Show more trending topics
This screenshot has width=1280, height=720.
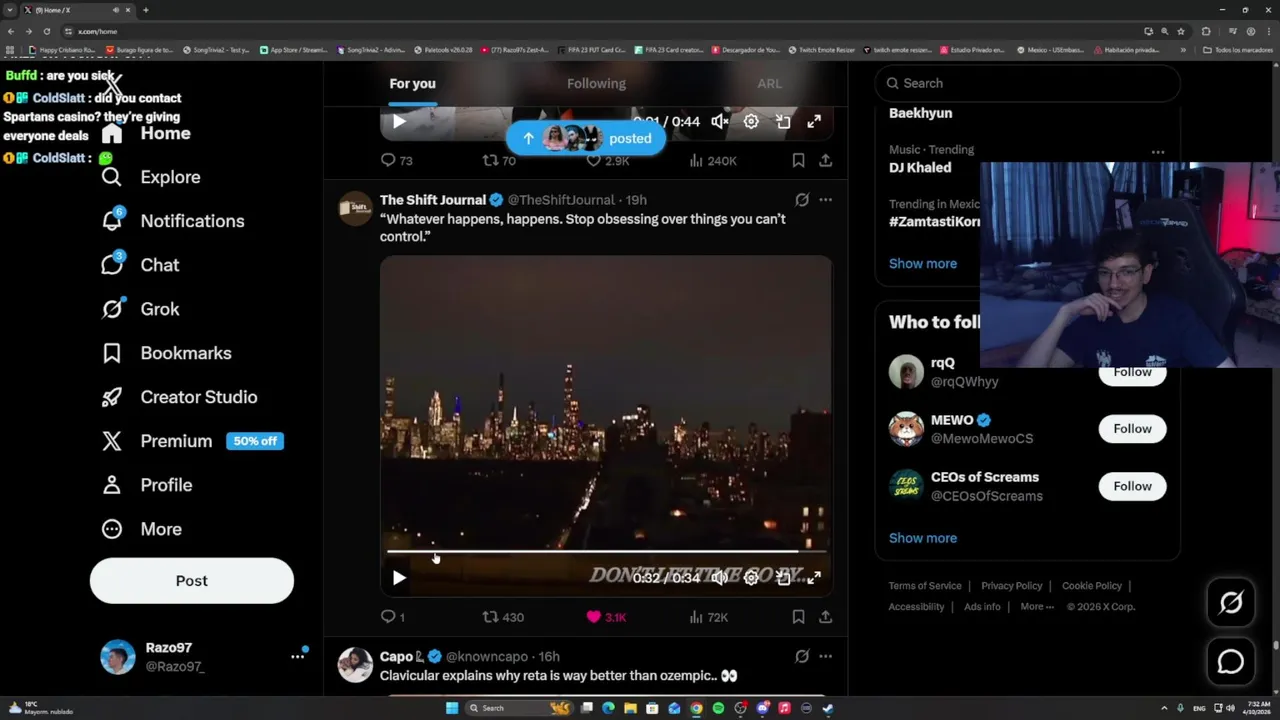pyautogui.click(x=923, y=264)
